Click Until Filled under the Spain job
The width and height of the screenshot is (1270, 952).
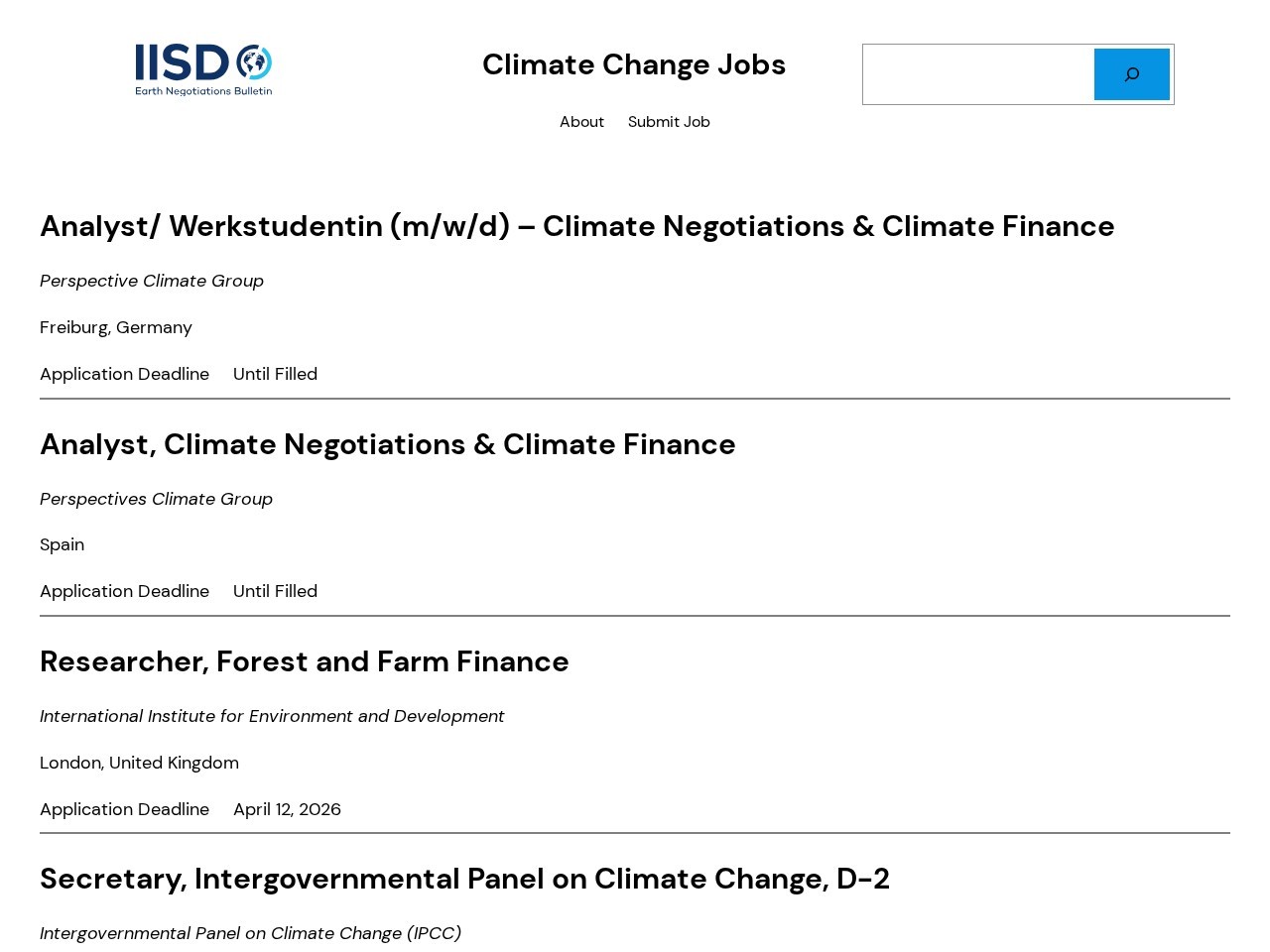click(x=275, y=591)
